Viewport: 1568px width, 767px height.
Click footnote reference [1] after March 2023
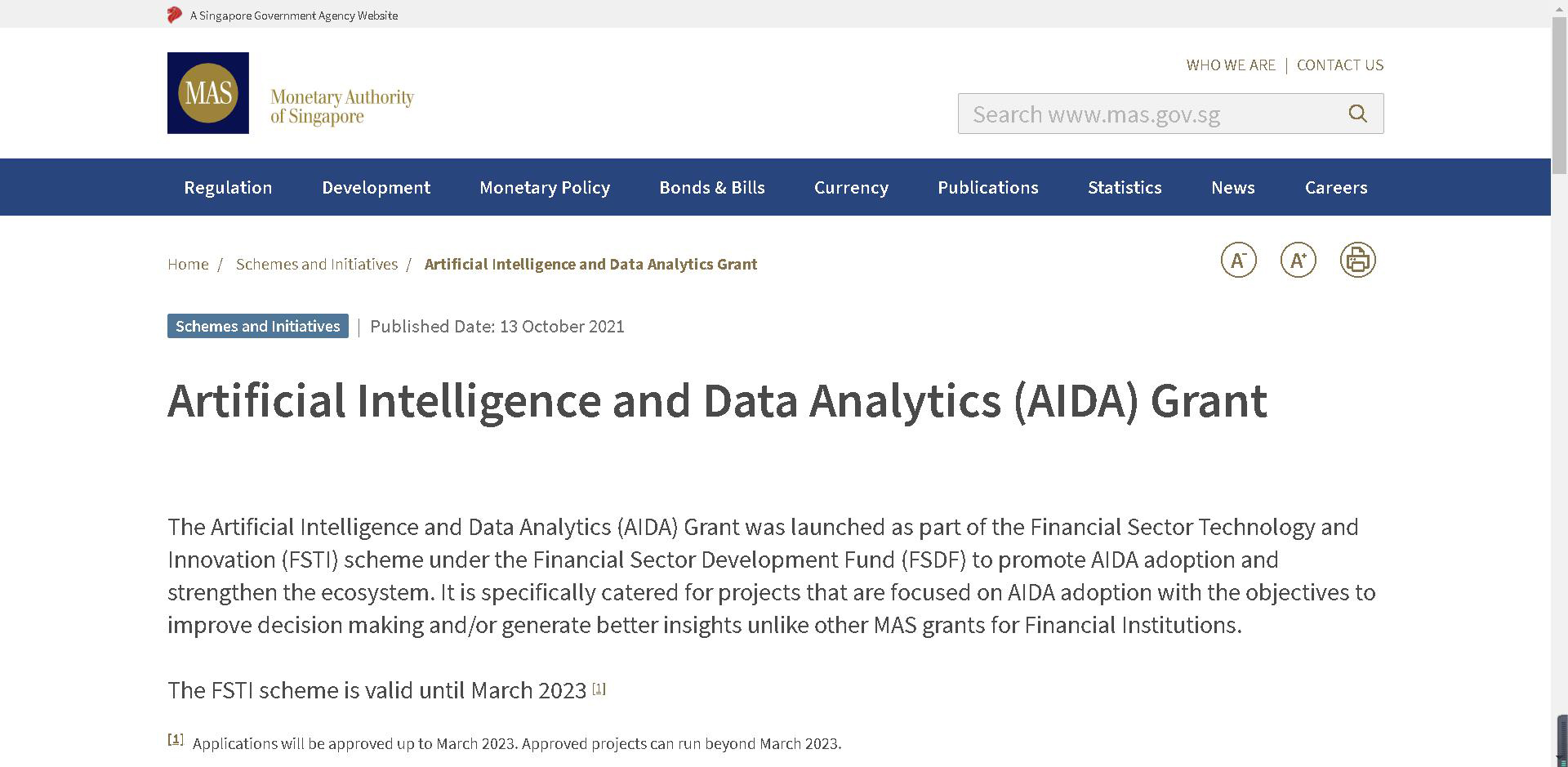pyautogui.click(x=599, y=689)
